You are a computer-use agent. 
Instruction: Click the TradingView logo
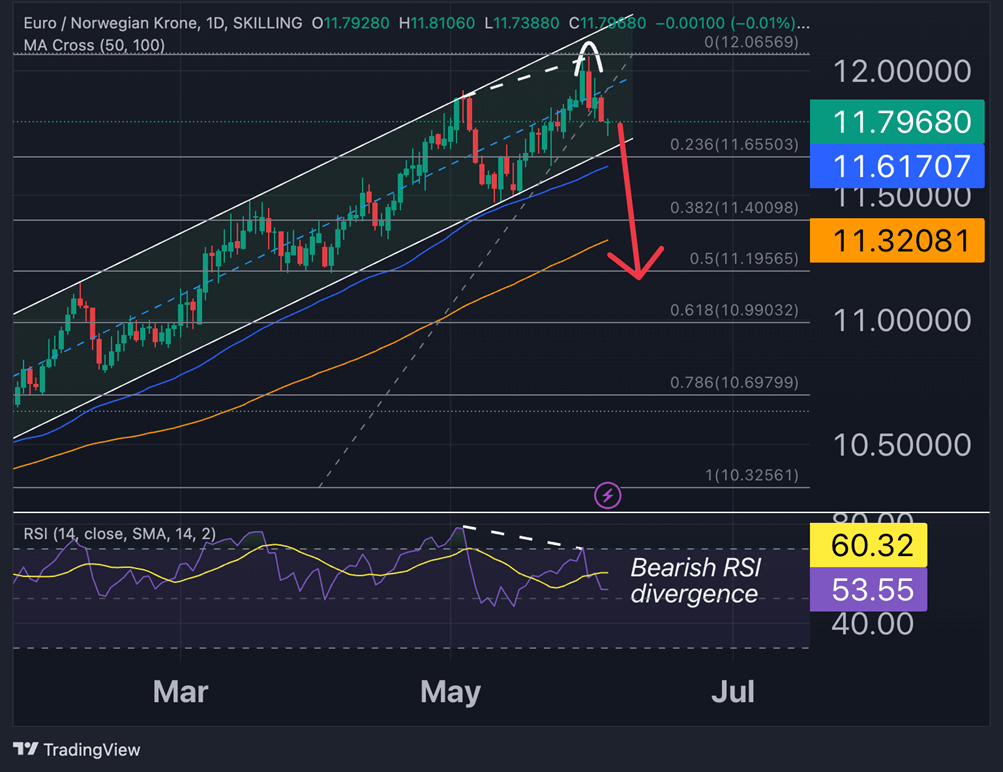[x=77, y=750]
